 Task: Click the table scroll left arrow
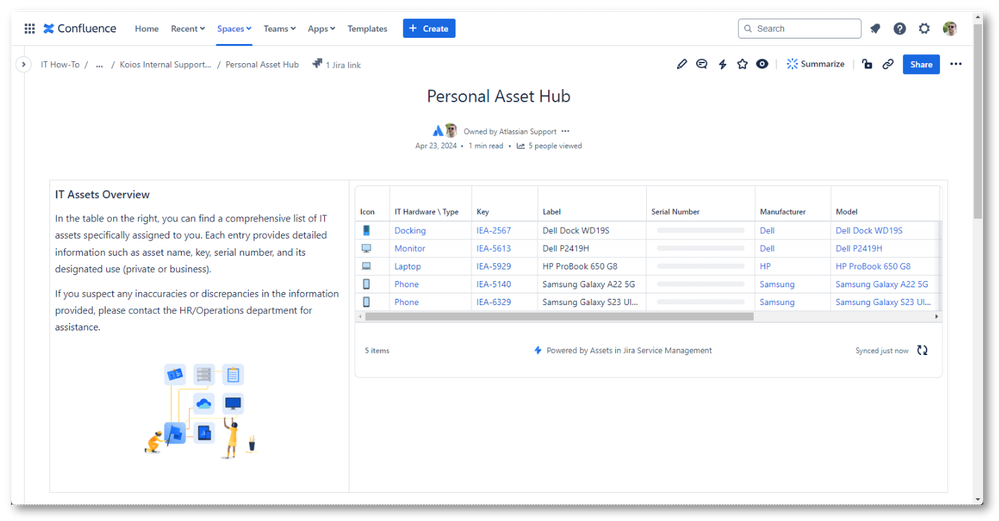click(360, 317)
